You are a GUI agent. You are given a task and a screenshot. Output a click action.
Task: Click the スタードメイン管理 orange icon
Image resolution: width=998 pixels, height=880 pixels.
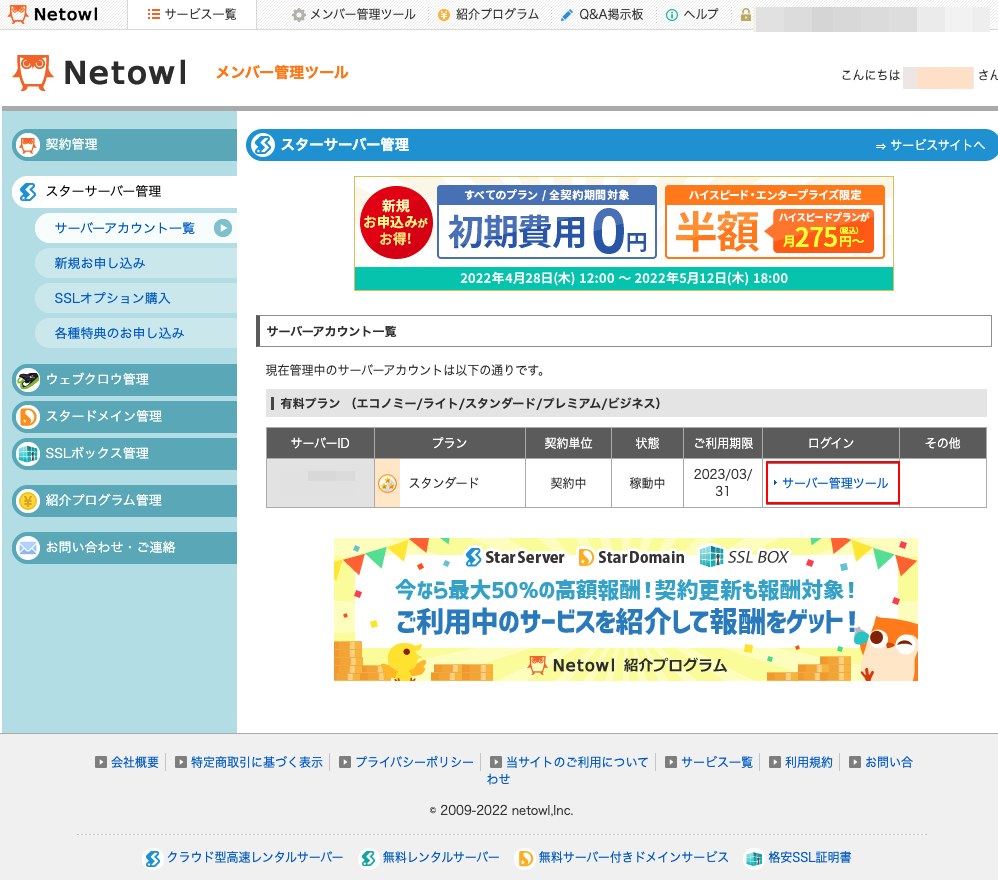click(x=27, y=416)
